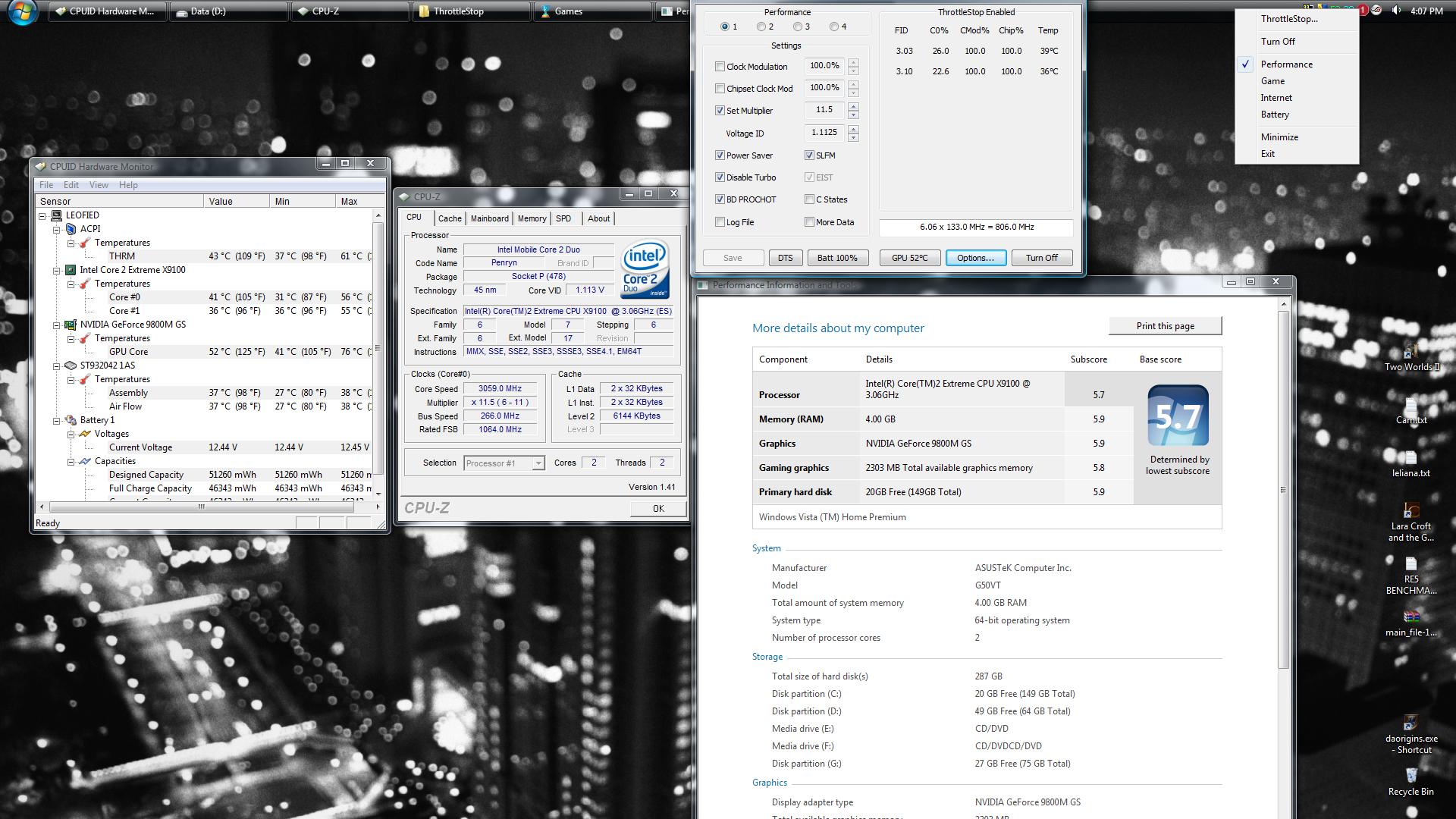This screenshot has height=819, width=1456.
Task: Toggle the Power Saver checkbox
Action: pos(720,155)
